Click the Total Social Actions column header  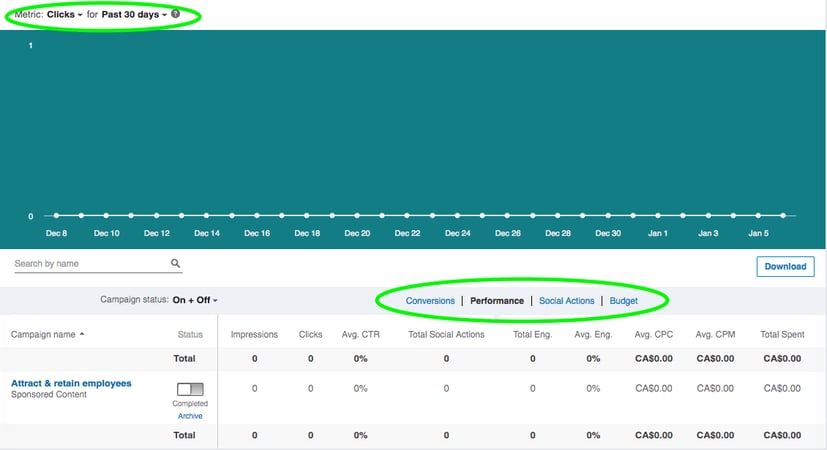[446, 334]
